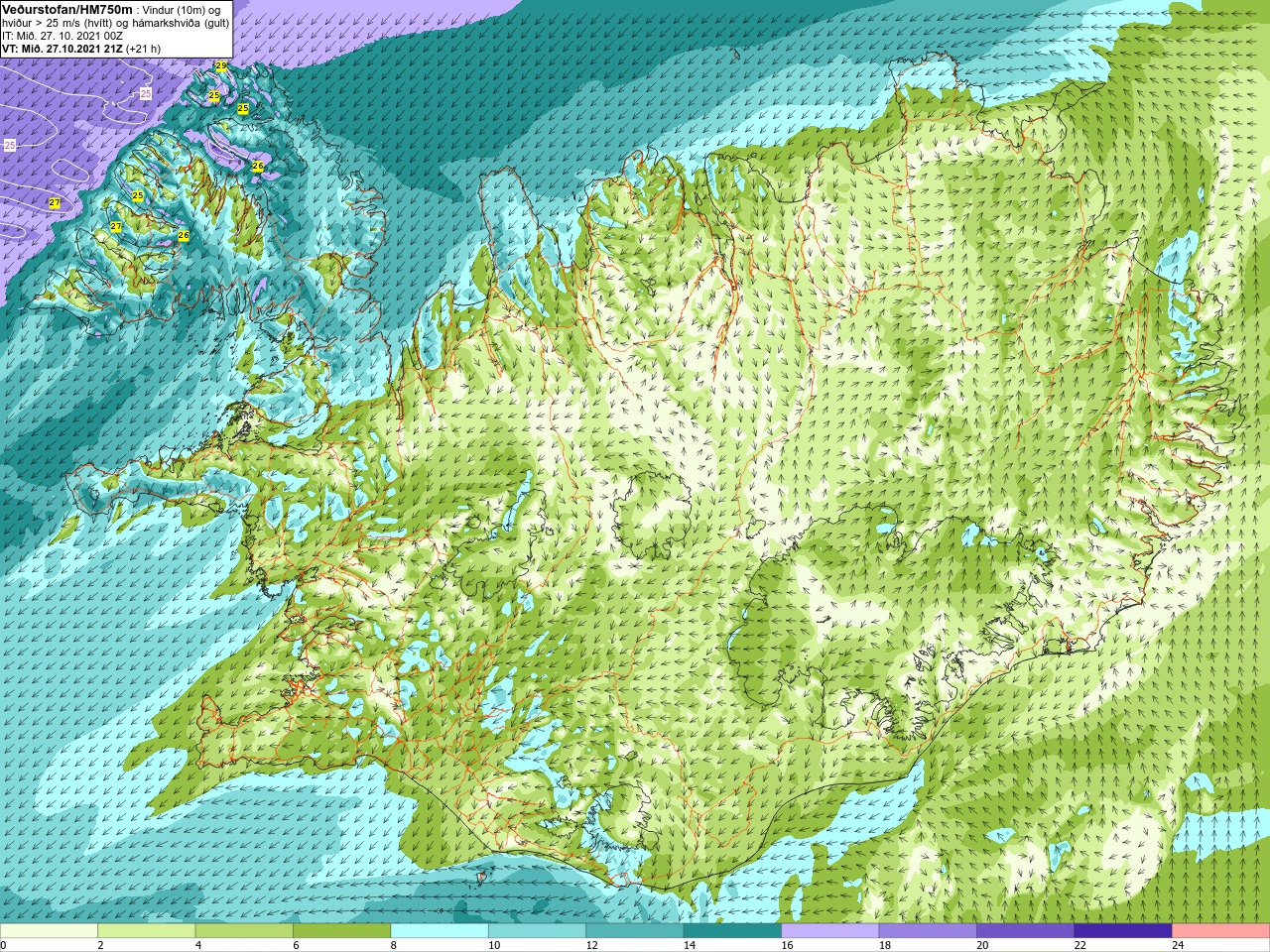Click the '20' value on the color scale
This screenshot has width=1270, height=952.
click(x=983, y=945)
